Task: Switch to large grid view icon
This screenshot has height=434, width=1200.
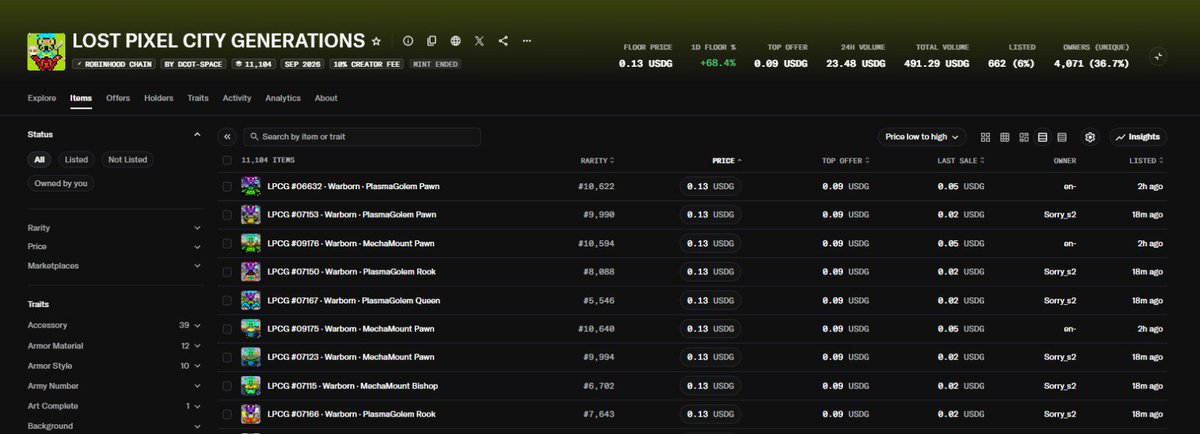Action: pyautogui.click(x=986, y=137)
